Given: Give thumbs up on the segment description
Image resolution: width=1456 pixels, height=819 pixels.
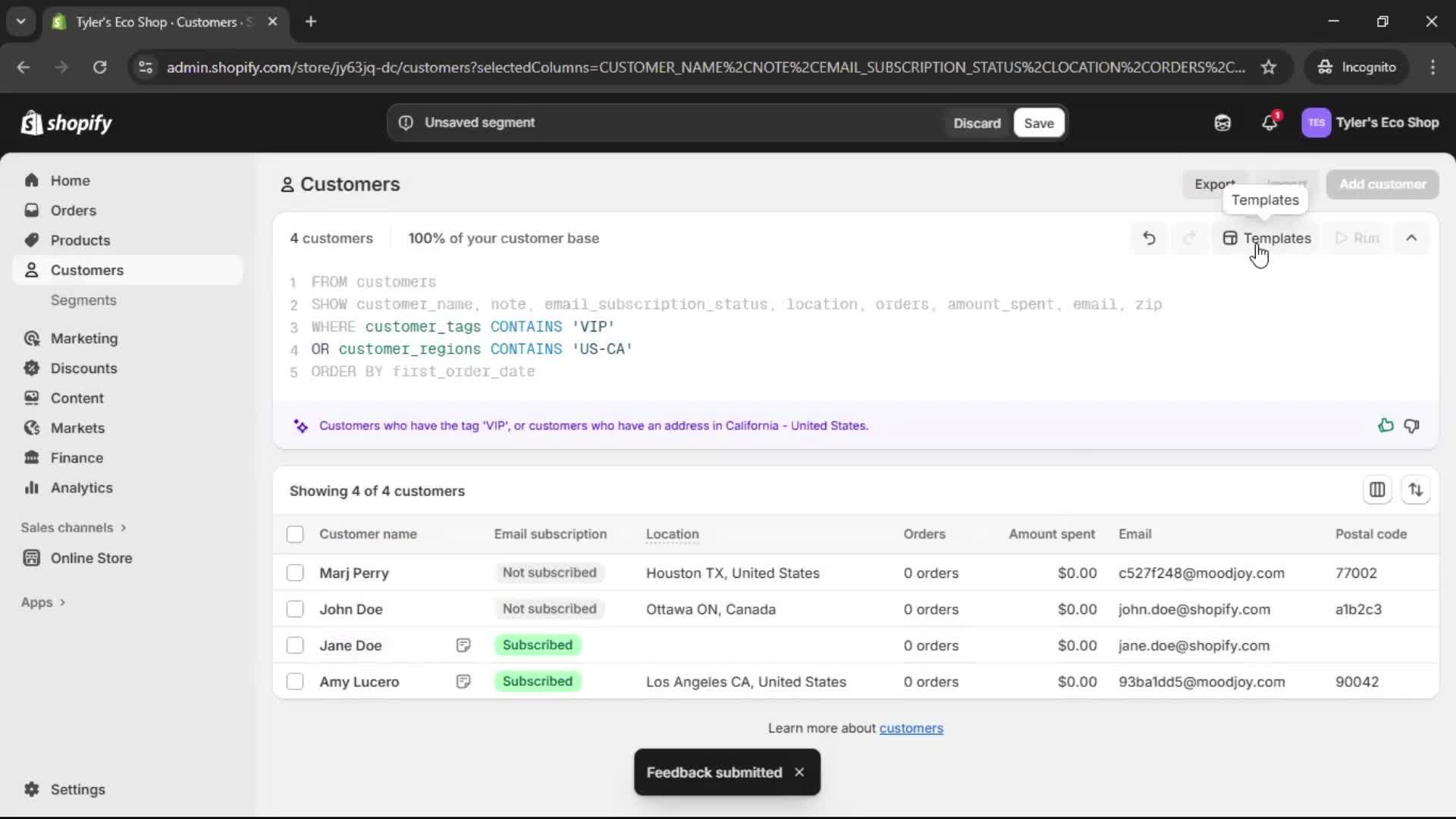Looking at the screenshot, I should tap(1385, 425).
